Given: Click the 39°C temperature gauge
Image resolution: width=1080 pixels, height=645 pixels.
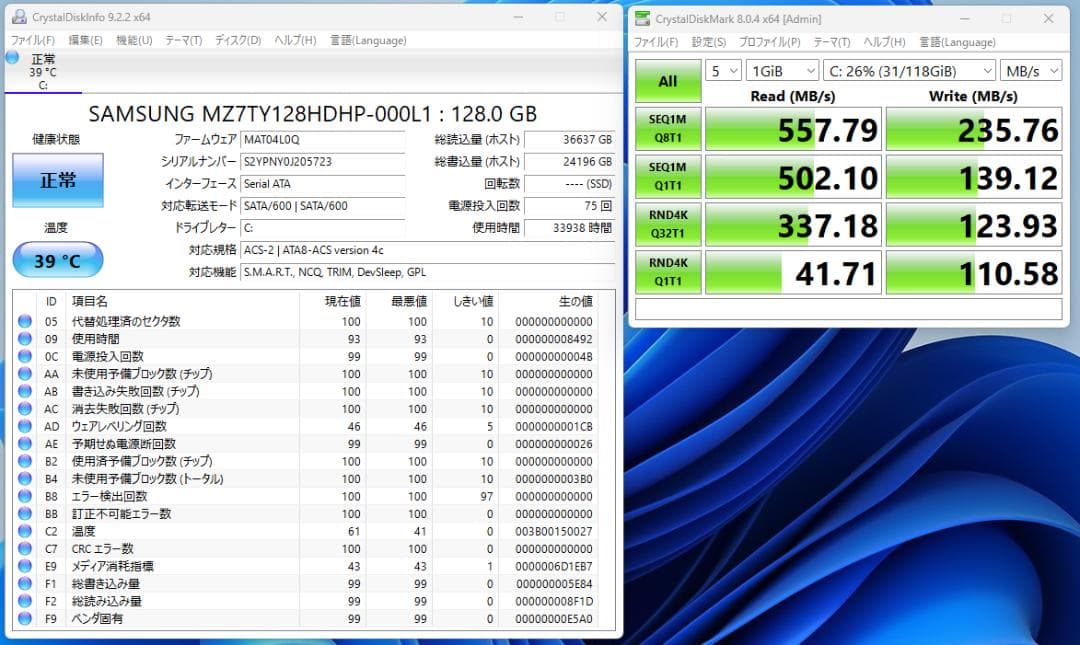Looking at the screenshot, I should coord(57,259).
